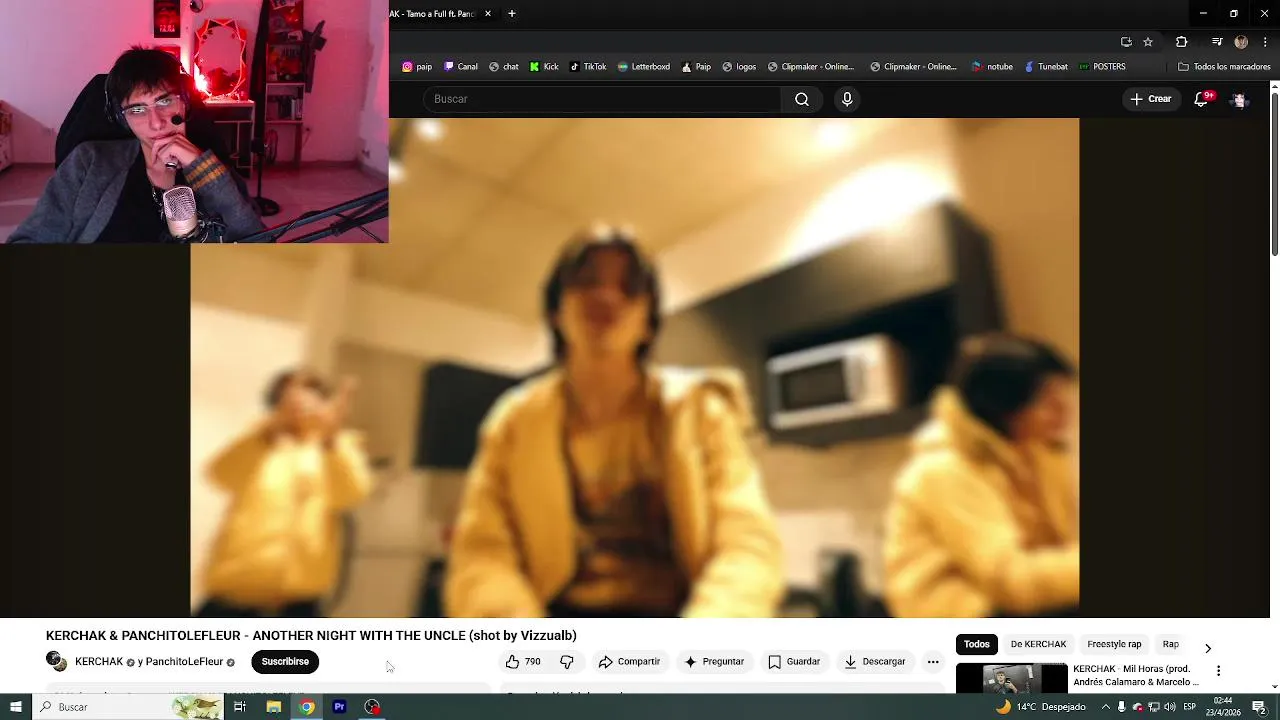Open the YouTube account avatar menu

1240,100
